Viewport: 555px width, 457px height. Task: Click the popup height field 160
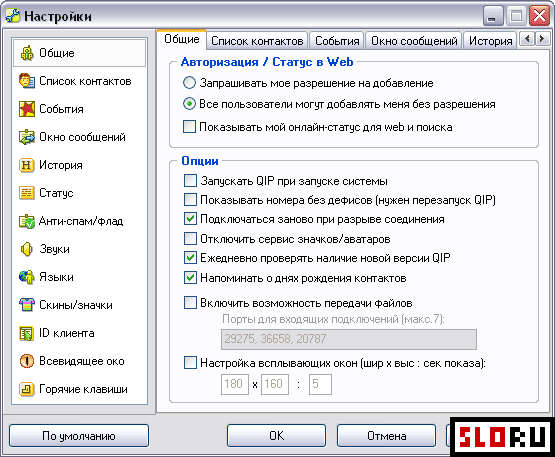[x=275, y=384]
